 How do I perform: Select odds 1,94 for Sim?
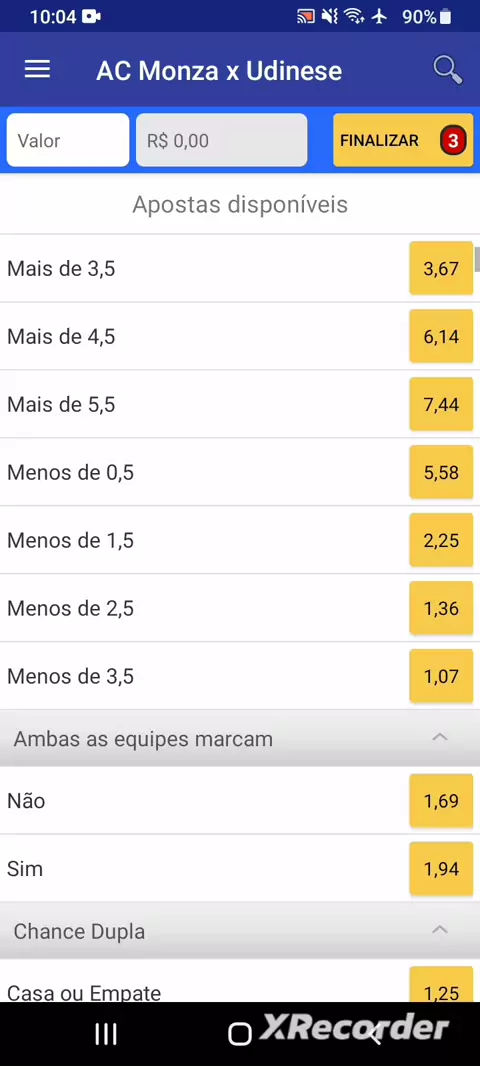(x=441, y=869)
